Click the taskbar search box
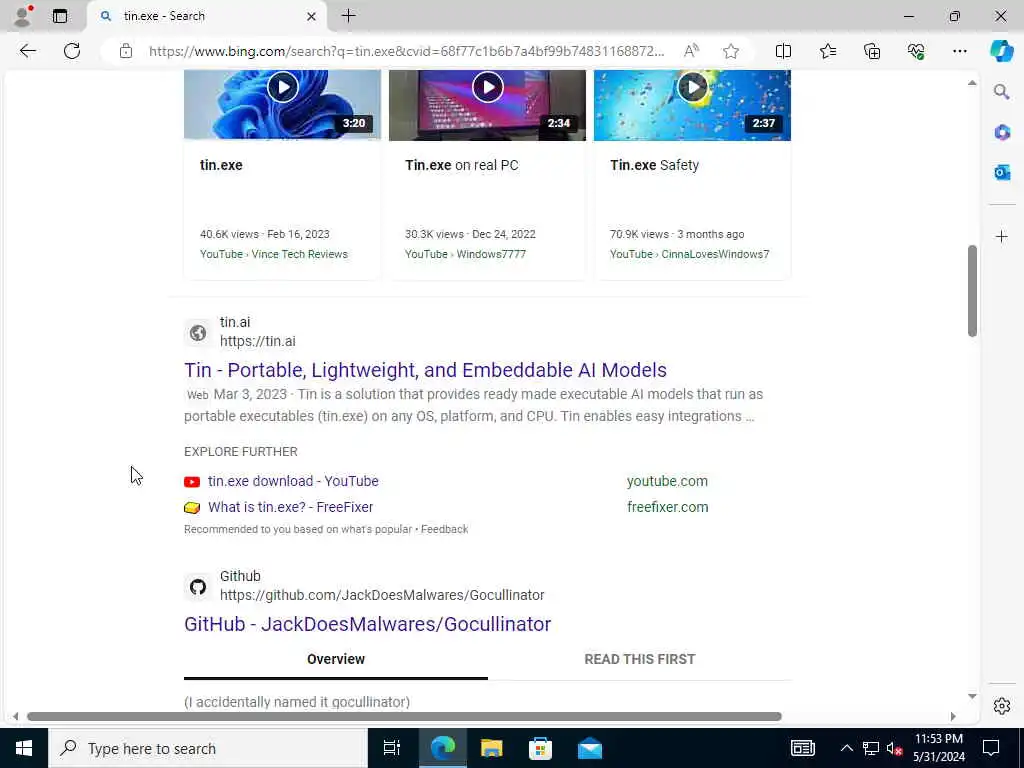Screen dimensions: 1024x768 (x=208, y=748)
